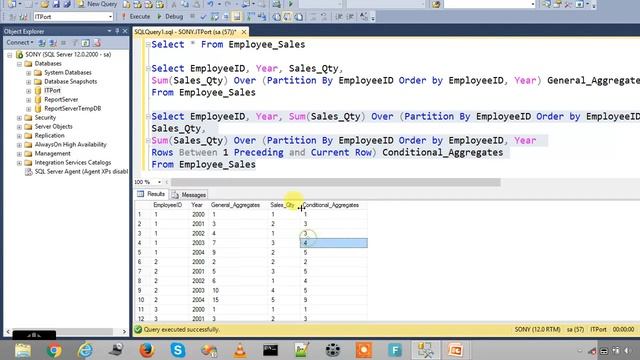Open Skype from the taskbar
The width and height of the screenshot is (640, 360).
point(178,350)
